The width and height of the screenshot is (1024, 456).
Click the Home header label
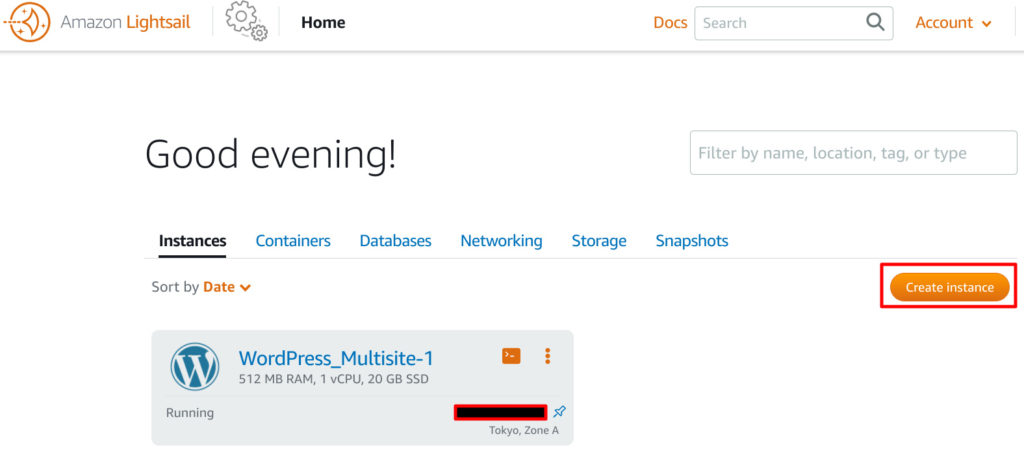click(323, 23)
